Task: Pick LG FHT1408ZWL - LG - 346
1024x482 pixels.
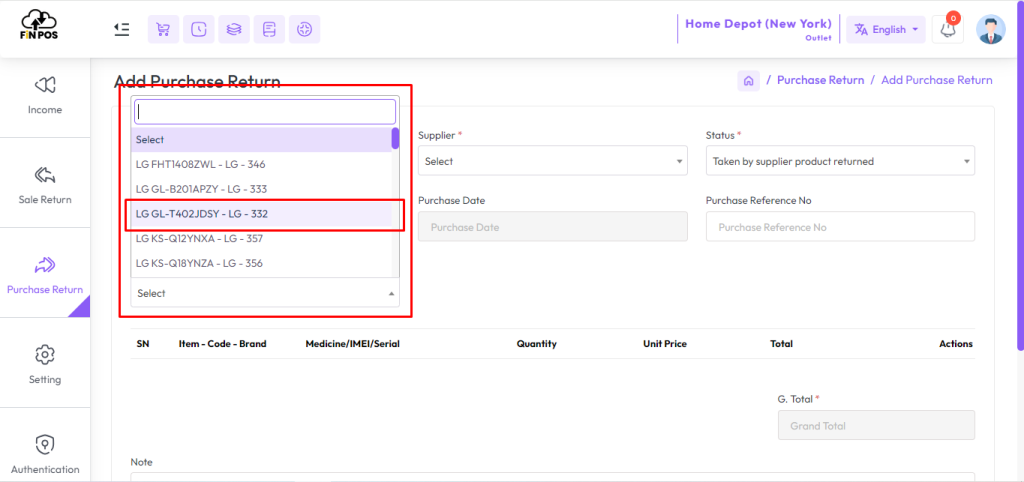Action: (x=261, y=165)
